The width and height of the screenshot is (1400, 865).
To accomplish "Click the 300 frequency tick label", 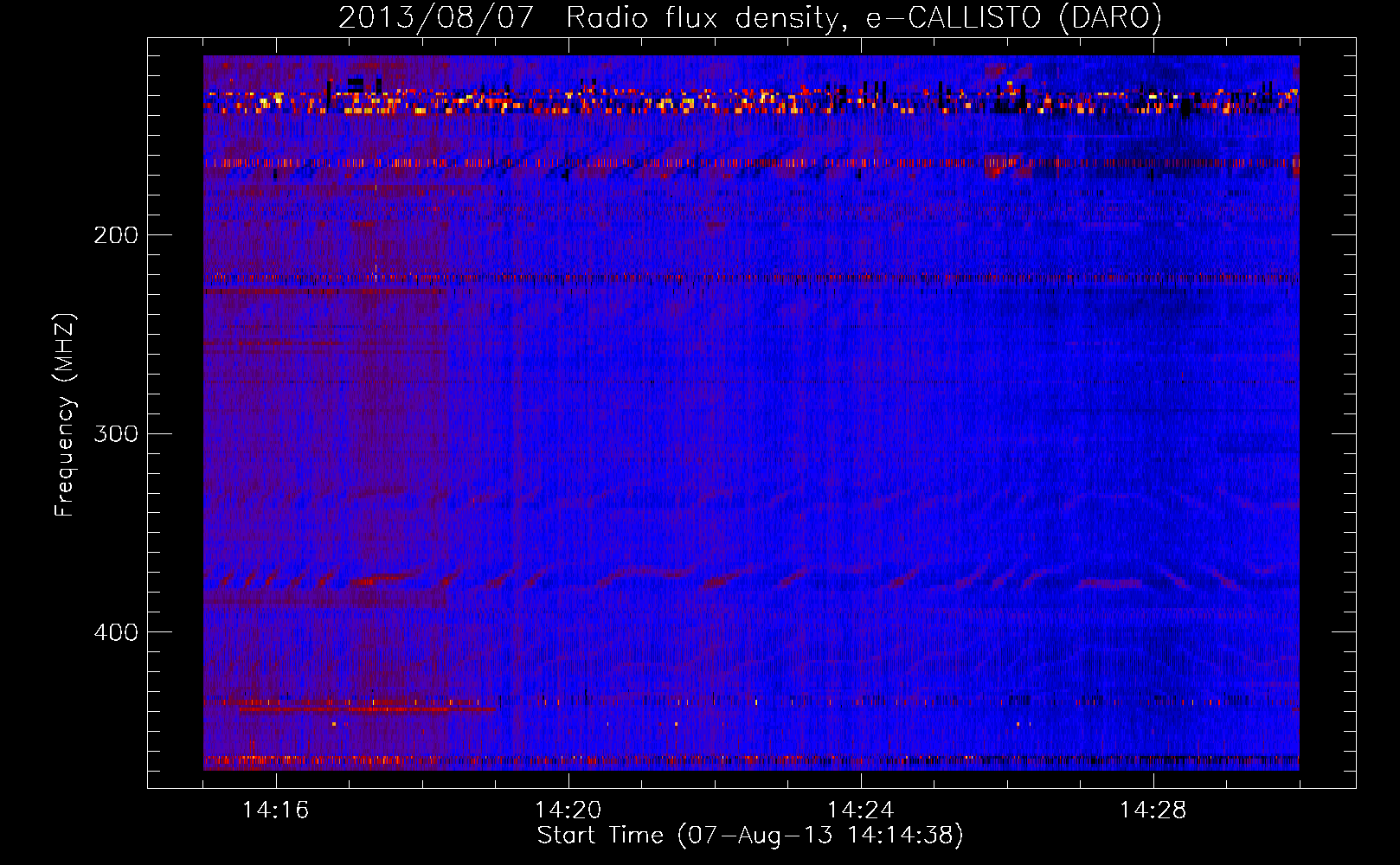I will point(116,433).
